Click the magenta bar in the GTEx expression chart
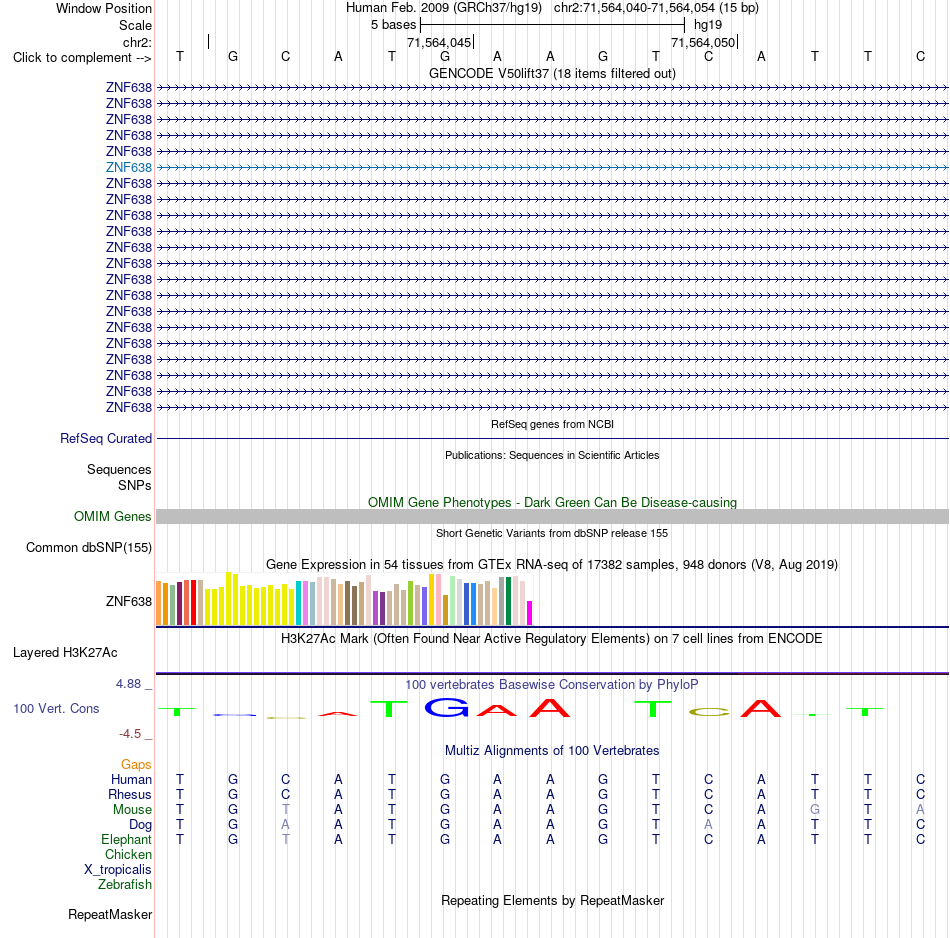The width and height of the screenshot is (950, 938). point(529,613)
